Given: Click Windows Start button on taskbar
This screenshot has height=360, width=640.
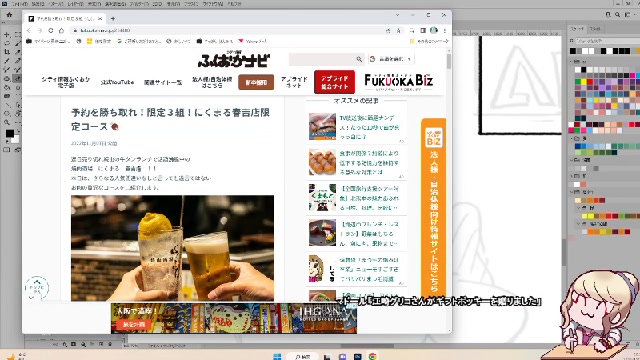Looking at the screenshot, I should point(277,356).
